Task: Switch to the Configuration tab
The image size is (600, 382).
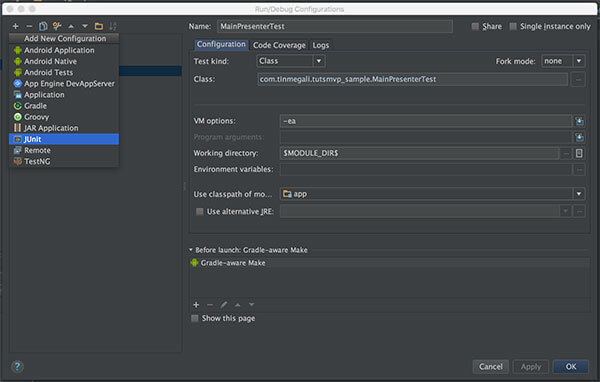Action: coord(221,44)
